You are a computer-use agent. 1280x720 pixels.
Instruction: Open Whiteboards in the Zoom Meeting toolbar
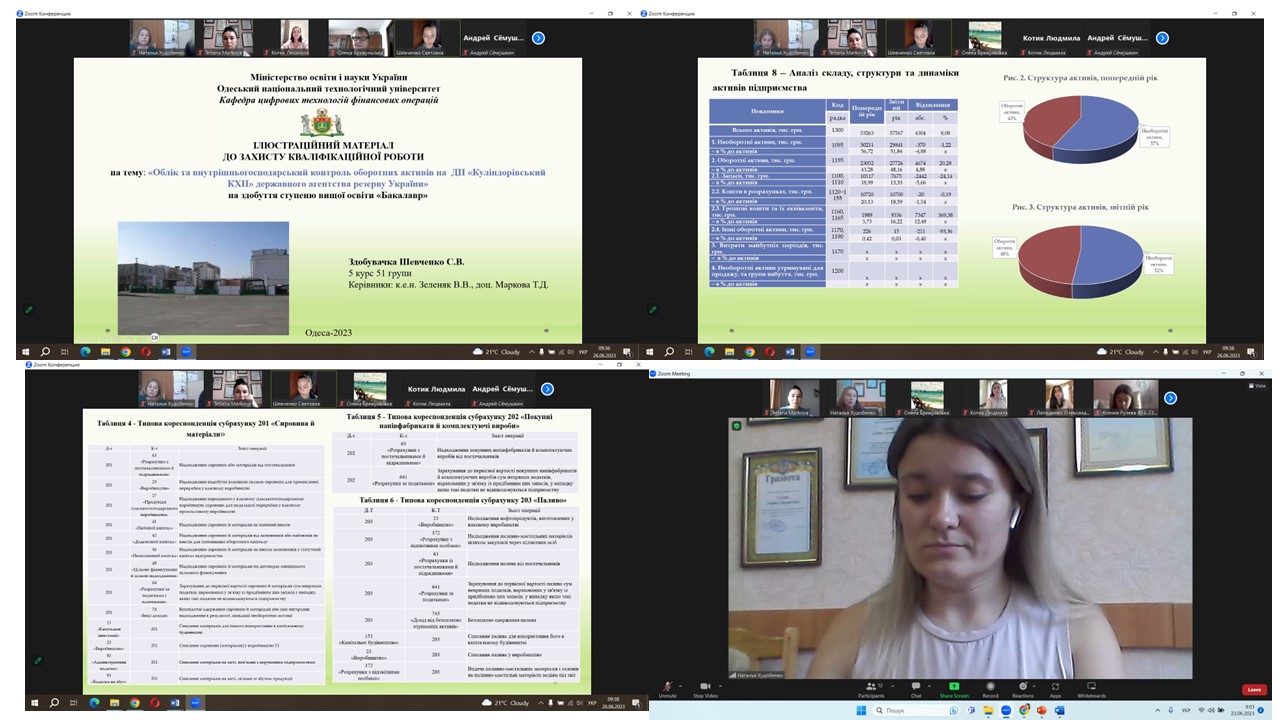1092,689
